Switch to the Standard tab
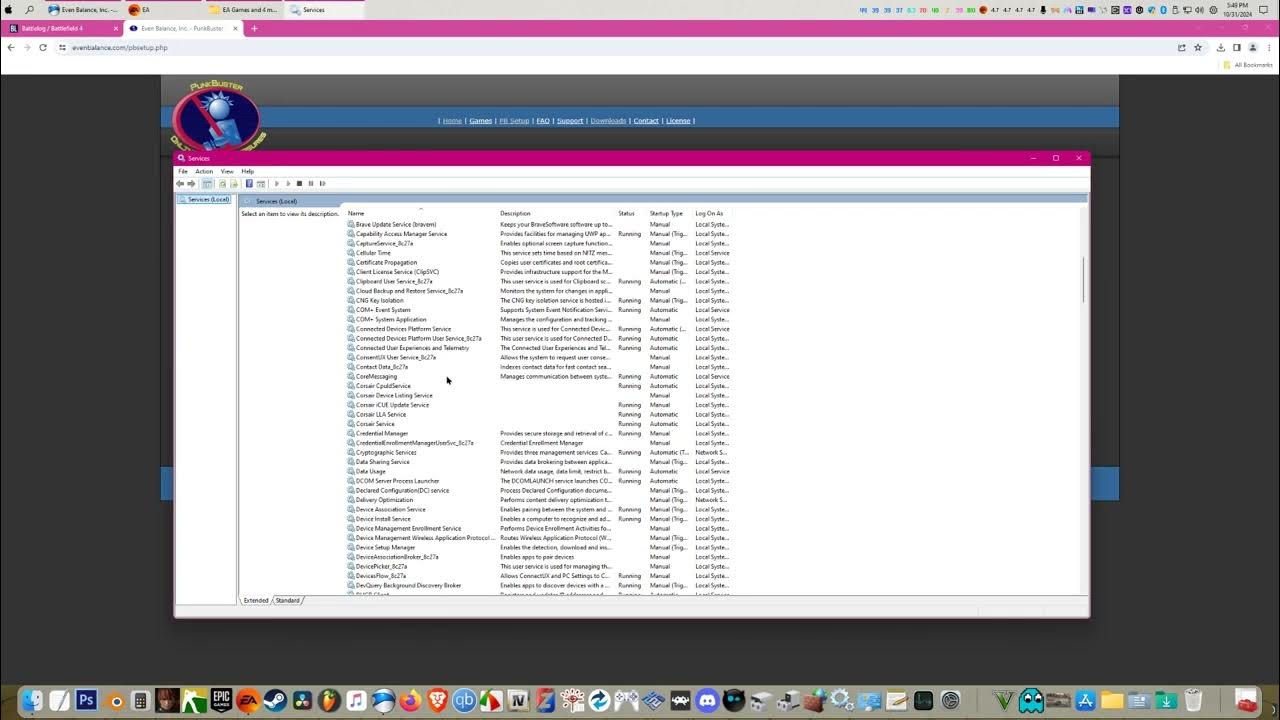Viewport: 1280px width, 720px height. pos(288,600)
